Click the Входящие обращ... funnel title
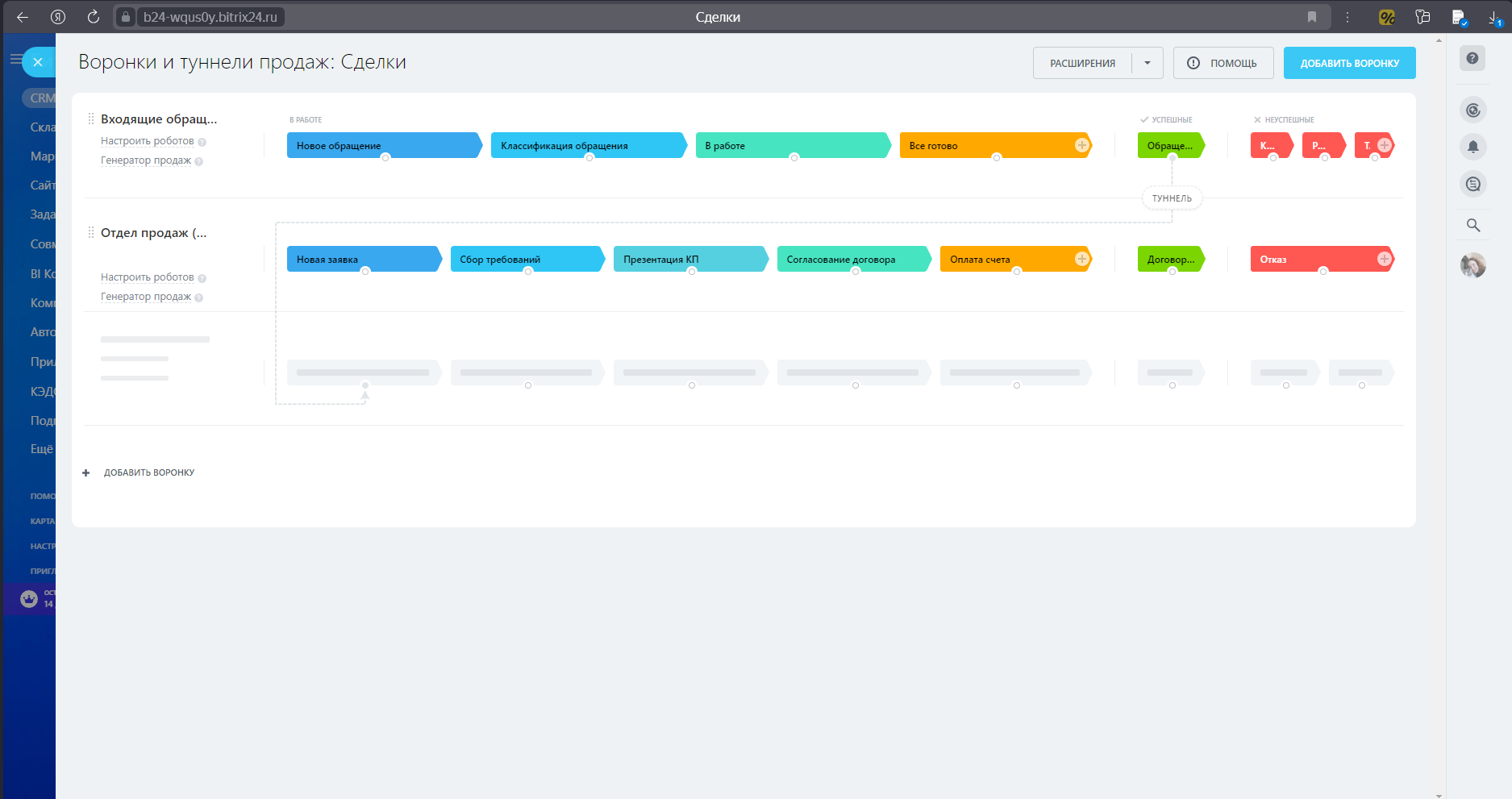 click(x=159, y=119)
